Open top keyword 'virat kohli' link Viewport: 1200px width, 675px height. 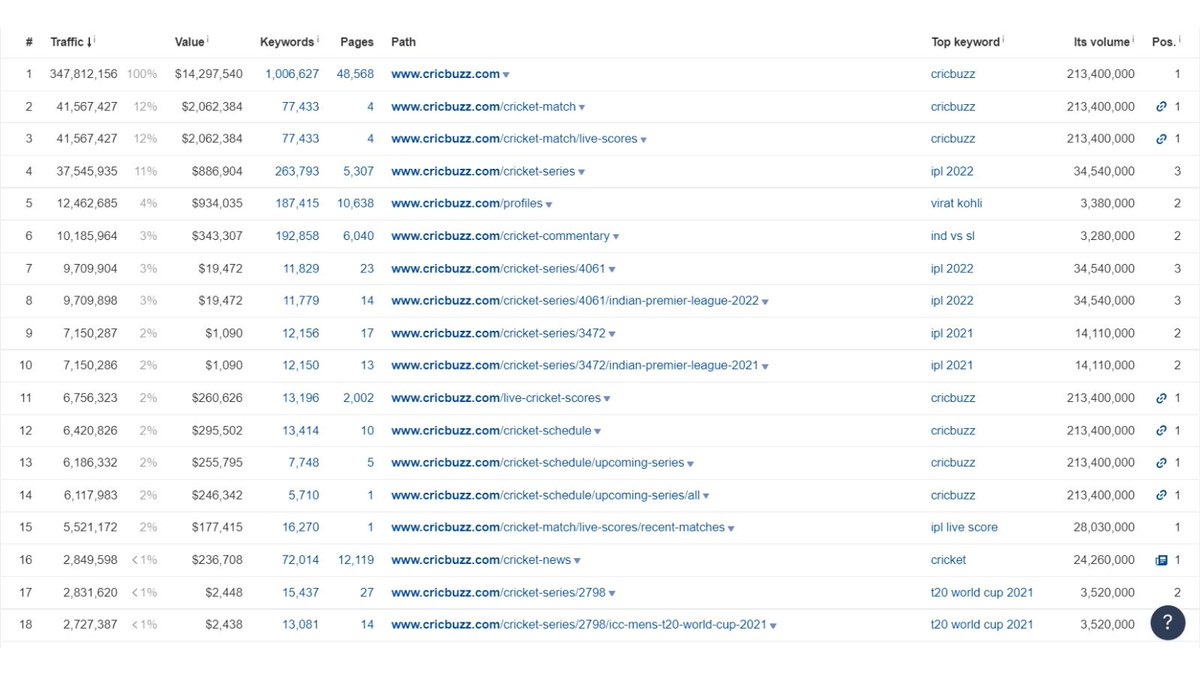(956, 203)
